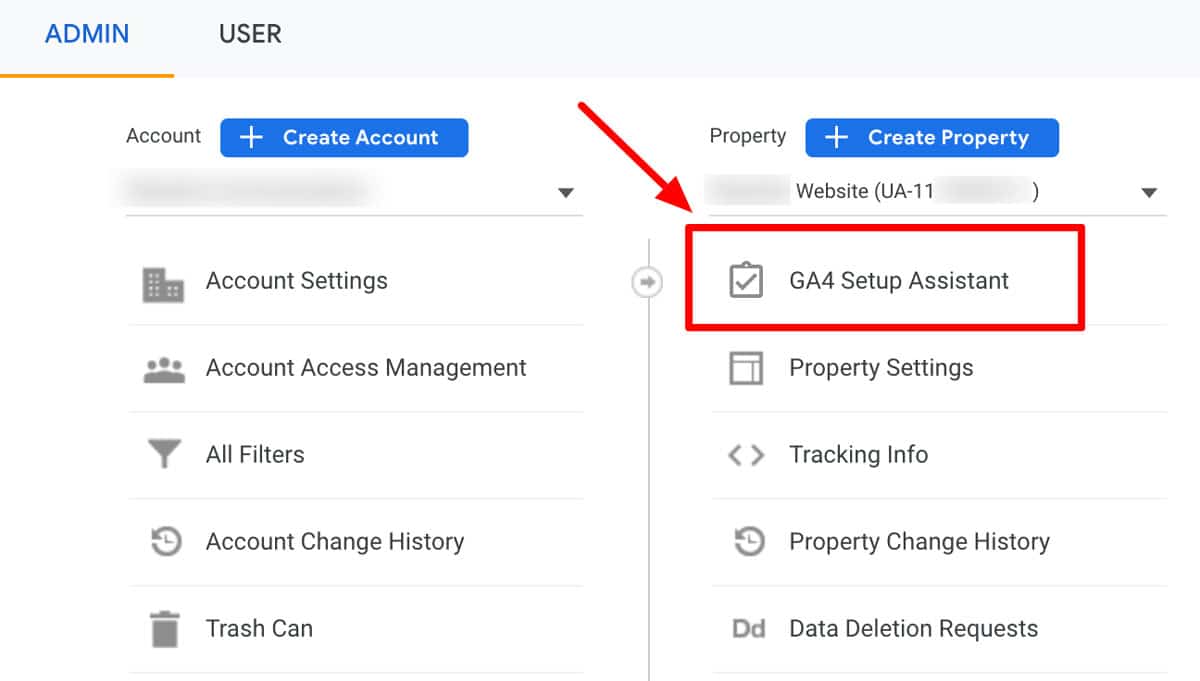The width and height of the screenshot is (1200, 681).
Task: Click the Tracking Info code brackets icon
Action: click(x=746, y=455)
